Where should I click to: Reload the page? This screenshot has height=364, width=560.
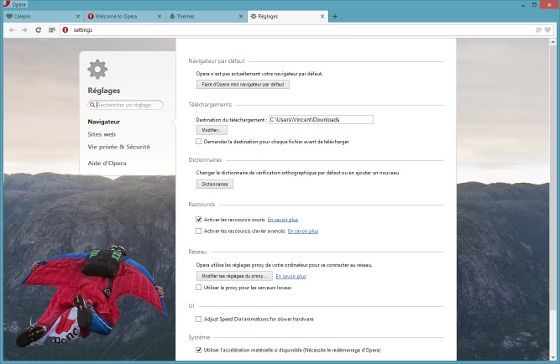pyautogui.click(x=38, y=30)
